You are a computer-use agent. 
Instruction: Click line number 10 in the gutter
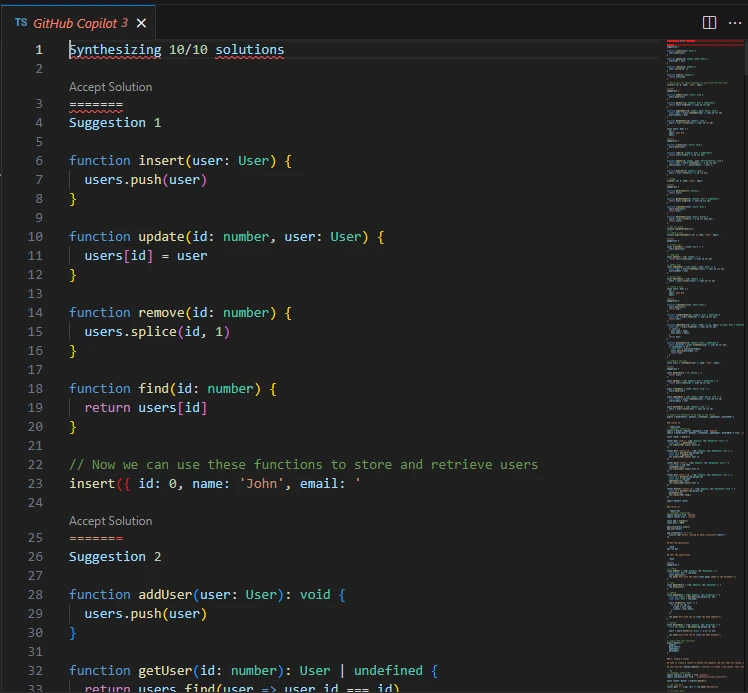36,237
